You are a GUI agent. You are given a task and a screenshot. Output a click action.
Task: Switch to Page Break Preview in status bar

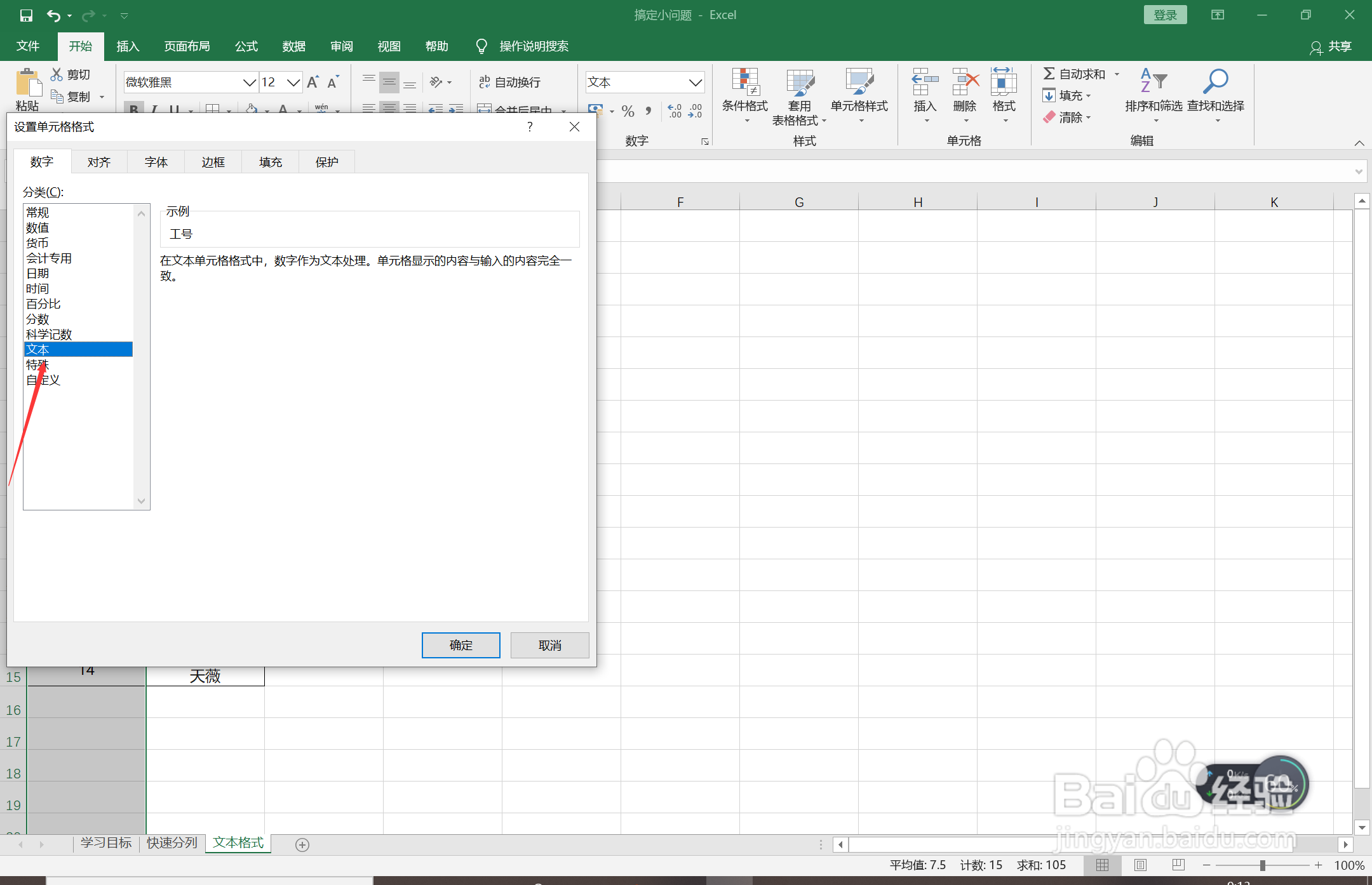pos(1178,865)
